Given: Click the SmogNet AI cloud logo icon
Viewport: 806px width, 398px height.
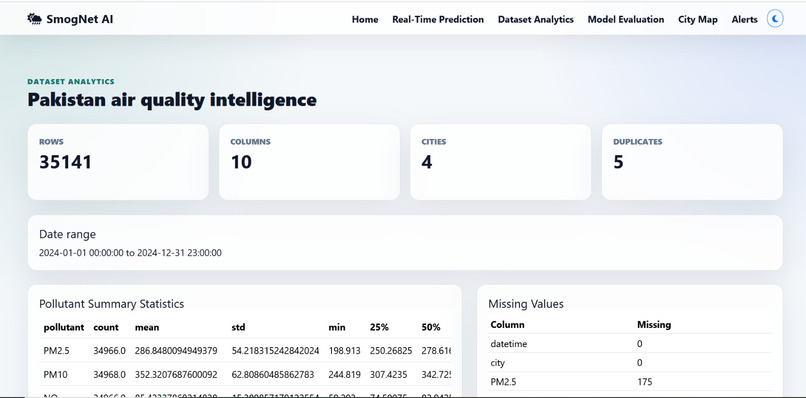Looking at the screenshot, I should pyautogui.click(x=34, y=19).
